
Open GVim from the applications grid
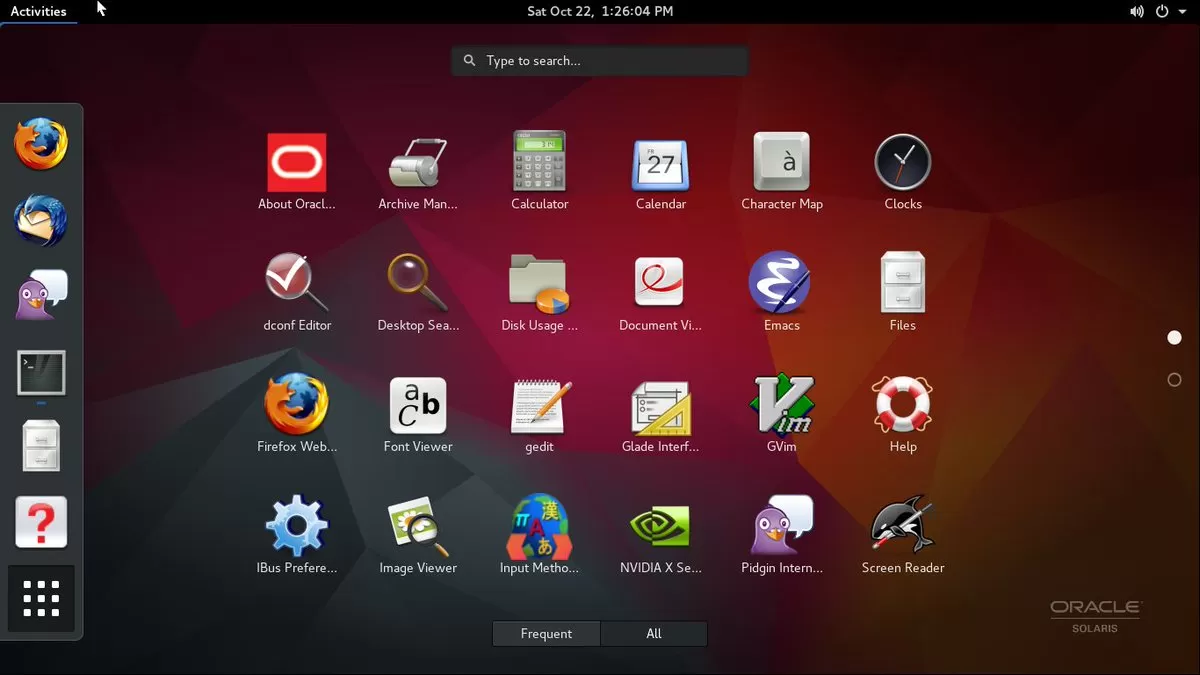point(781,405)
